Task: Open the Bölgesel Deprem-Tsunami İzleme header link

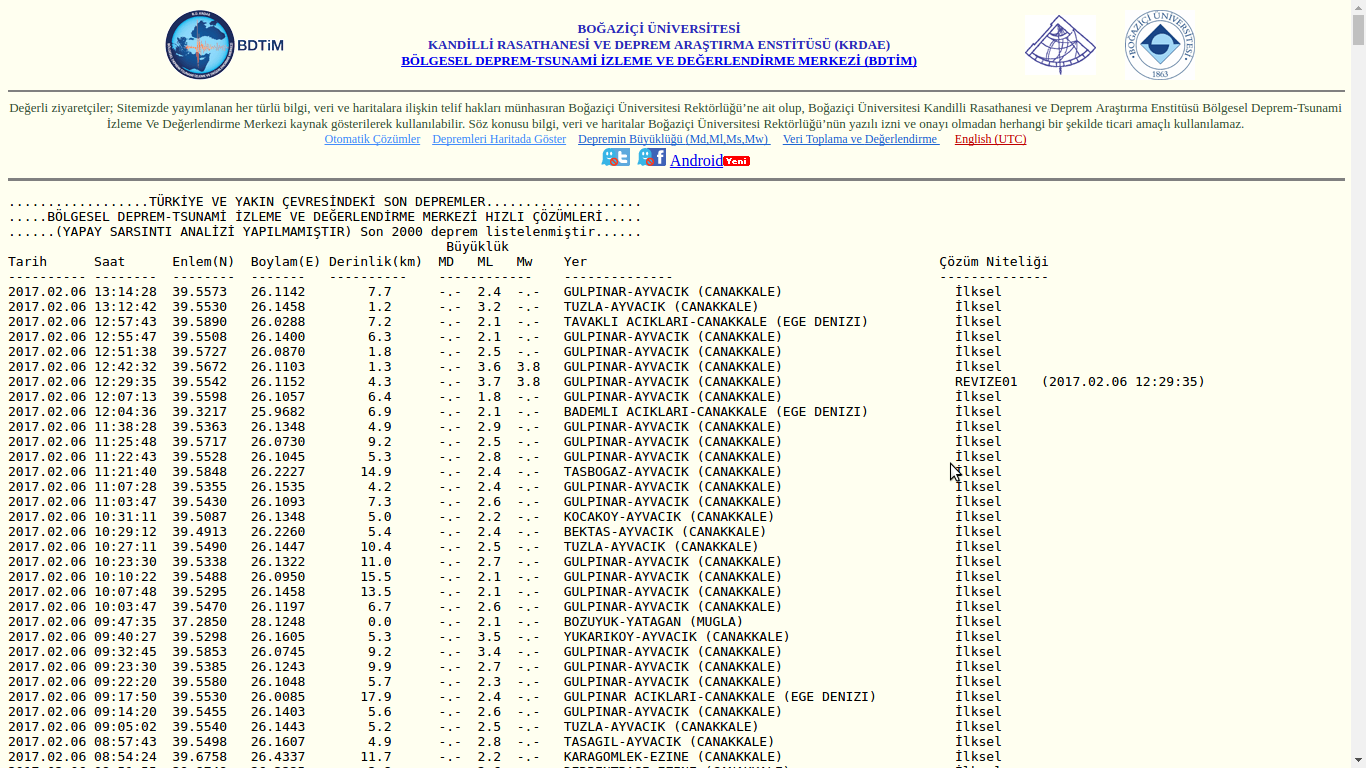Action: [x=659, y=61]
